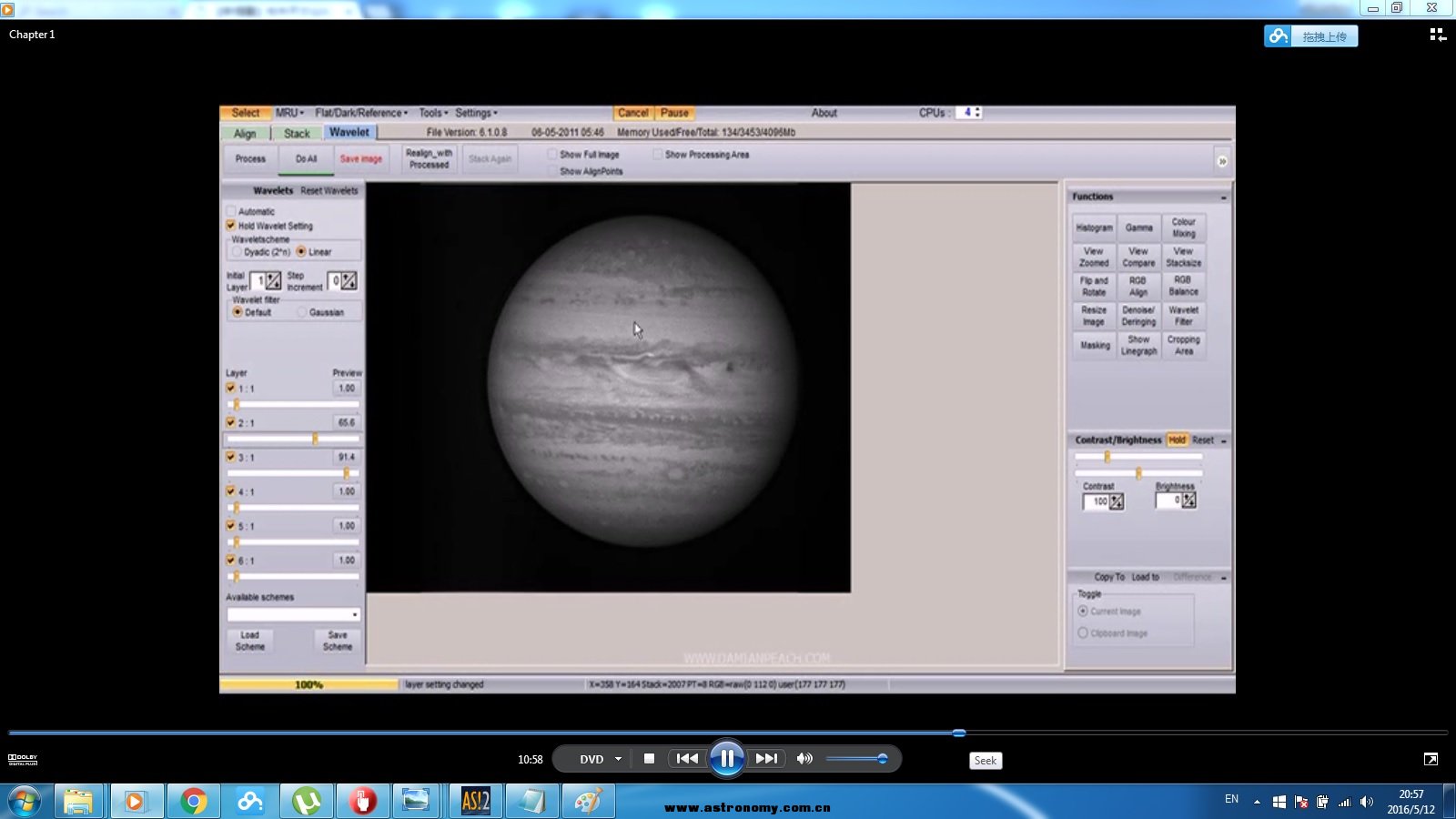Skip to the previous chapter

(687, 758)
